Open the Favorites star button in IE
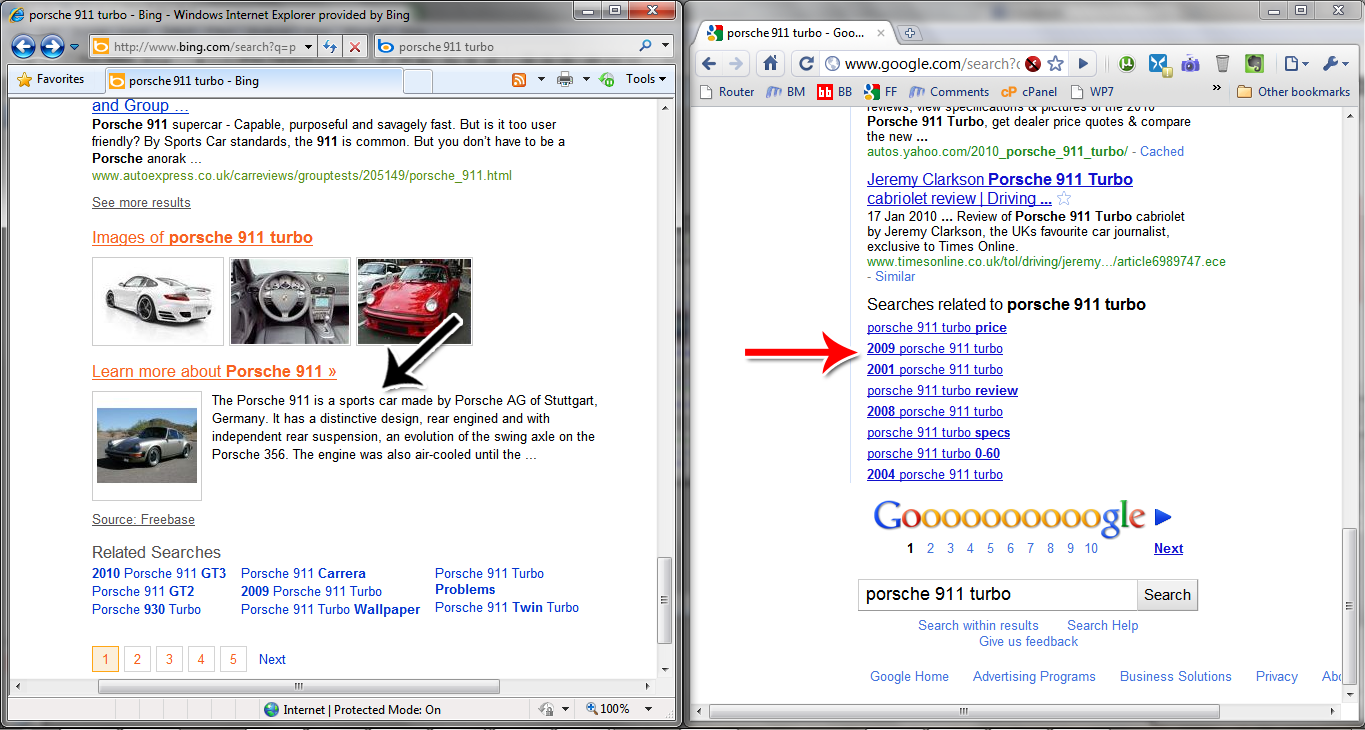The width and height of the screenshot is (1365, 730). pos(51,80)
